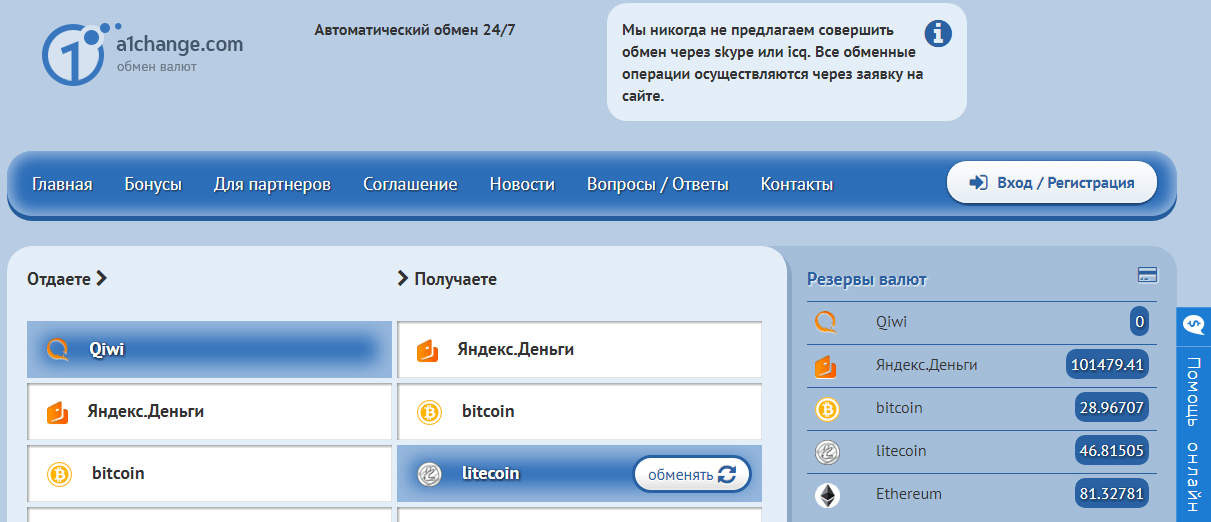The image size is (1211, 522).
Task: Click the Яндекс.Деньги icon in reserves list
Action: (x=826, y=365)
